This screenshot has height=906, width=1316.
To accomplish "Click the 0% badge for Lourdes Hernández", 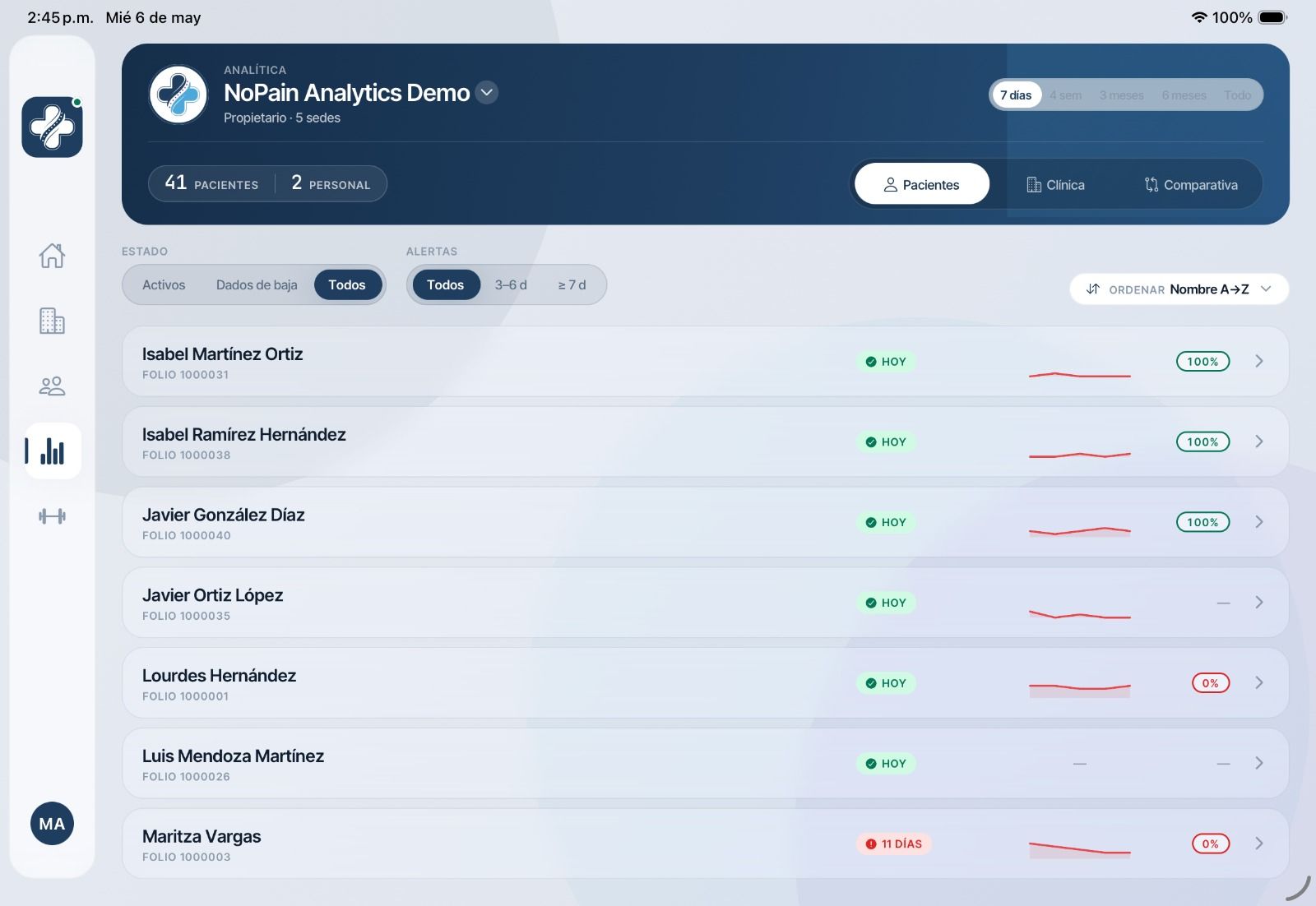I will click(1211, 683).
